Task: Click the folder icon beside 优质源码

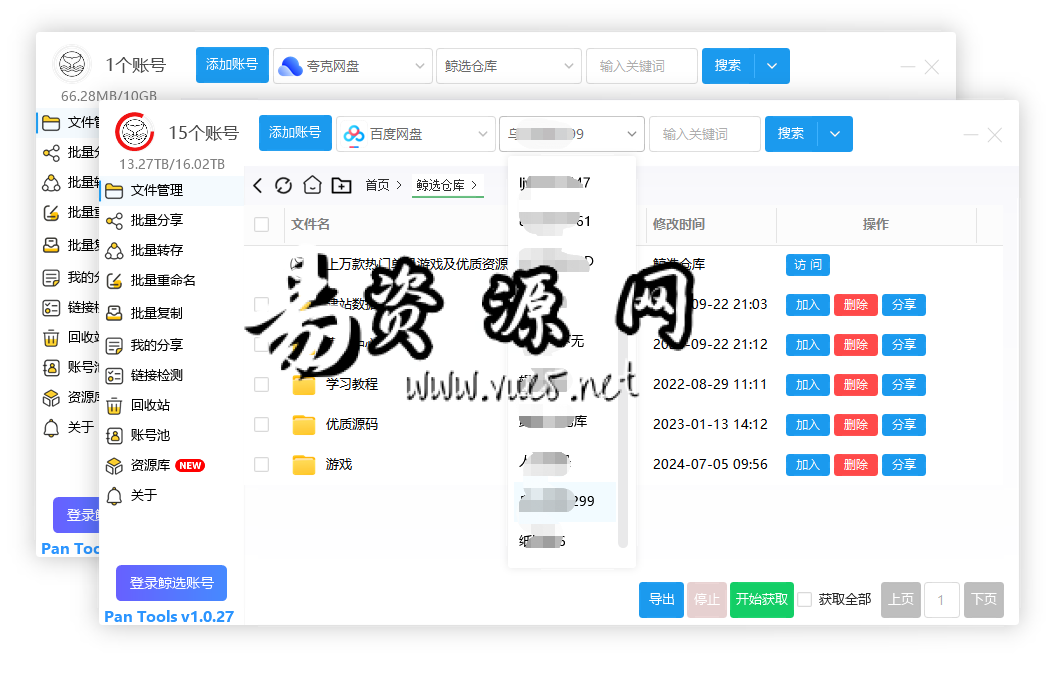Action: pyautogui.click(x=304, y=425)
